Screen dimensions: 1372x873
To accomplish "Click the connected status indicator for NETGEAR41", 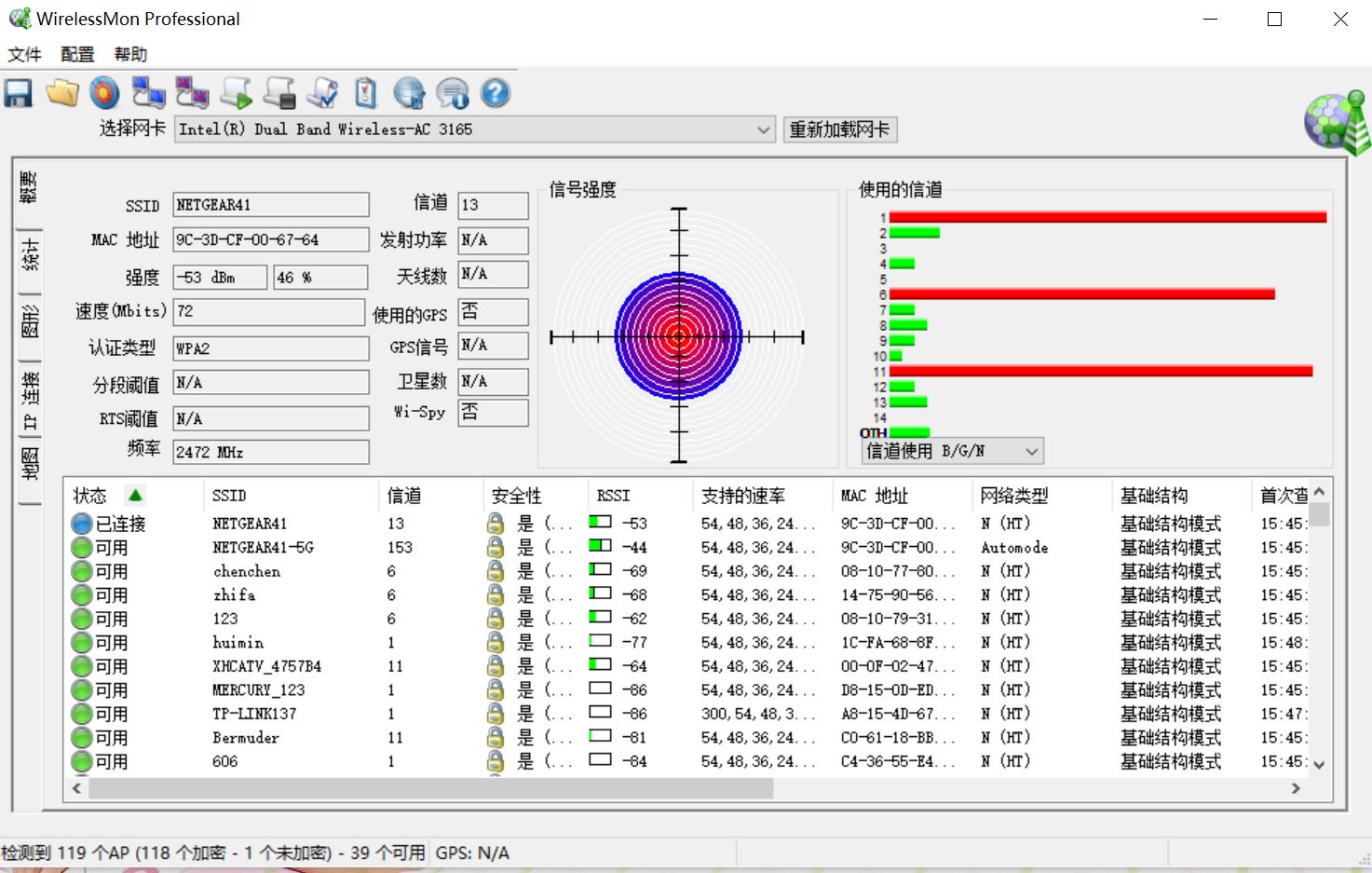I will (81, 523).
